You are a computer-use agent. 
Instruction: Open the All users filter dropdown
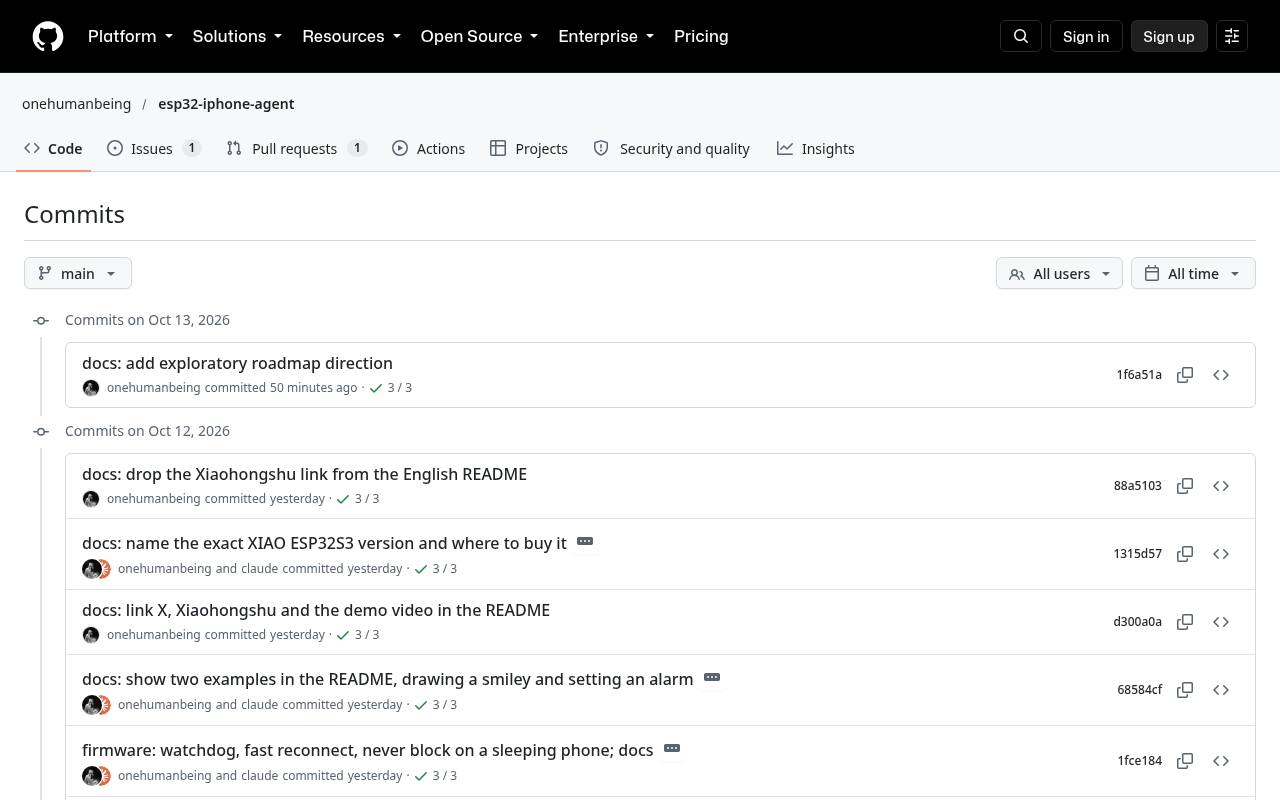pos(1059,274)
